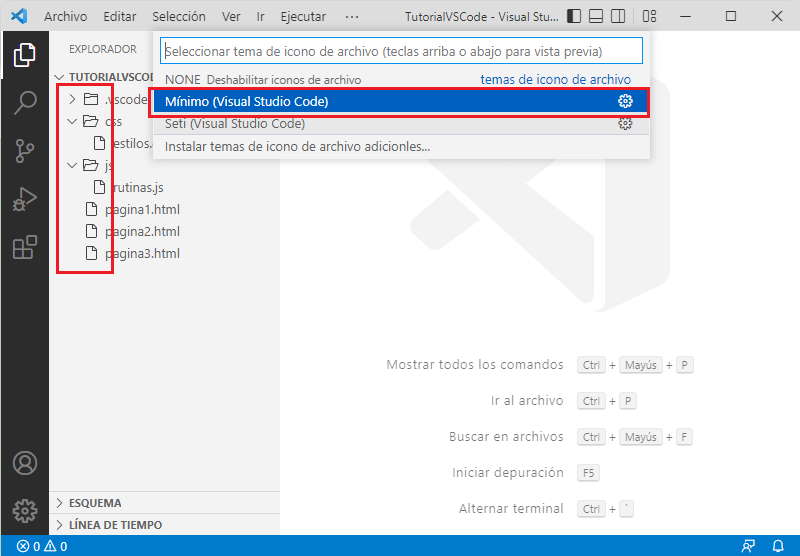Click gear icon on Seti theme row
This screenshot has height=556, width=800.
coord(625,123)
